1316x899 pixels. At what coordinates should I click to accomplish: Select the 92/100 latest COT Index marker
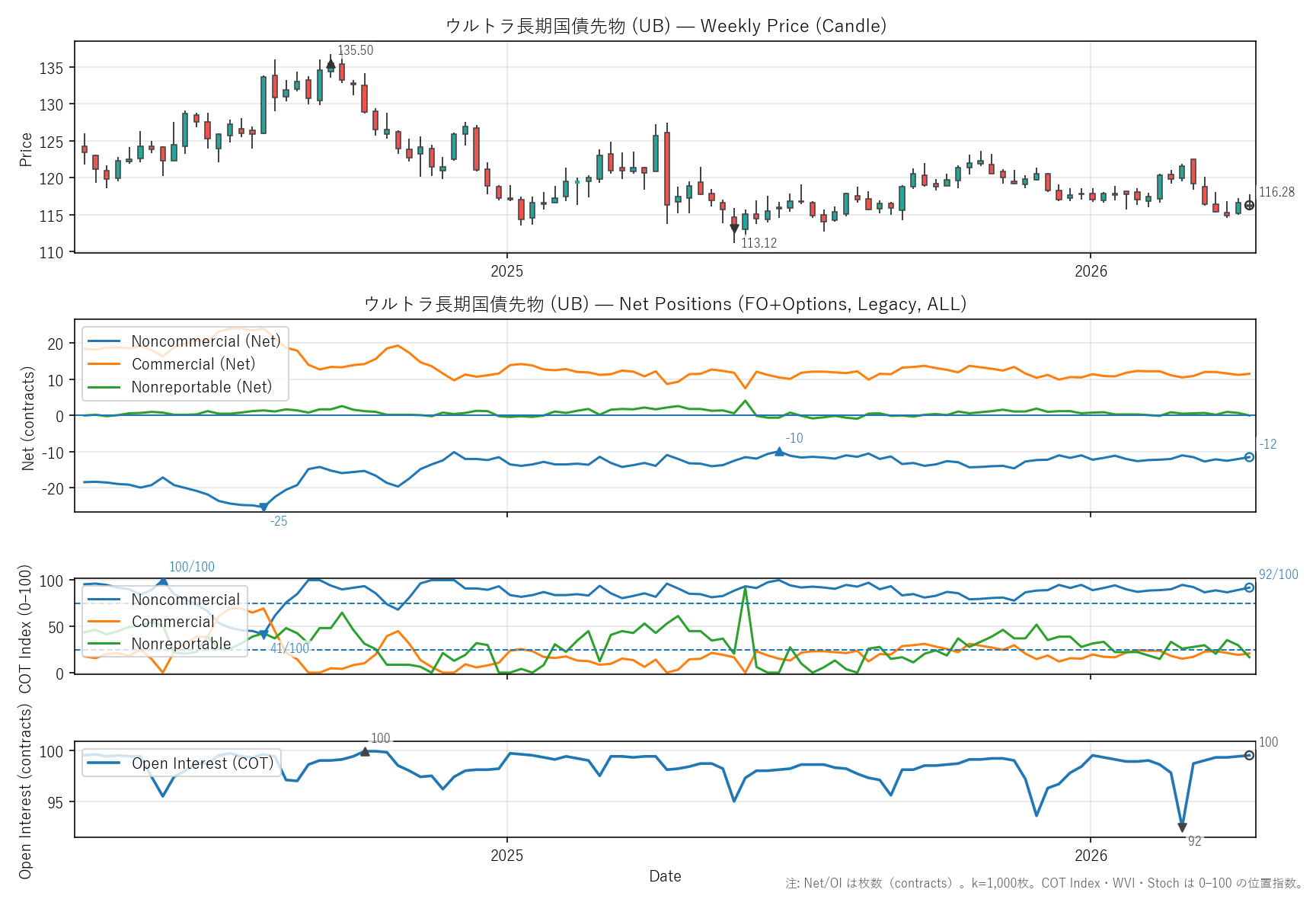point(1249,587)
